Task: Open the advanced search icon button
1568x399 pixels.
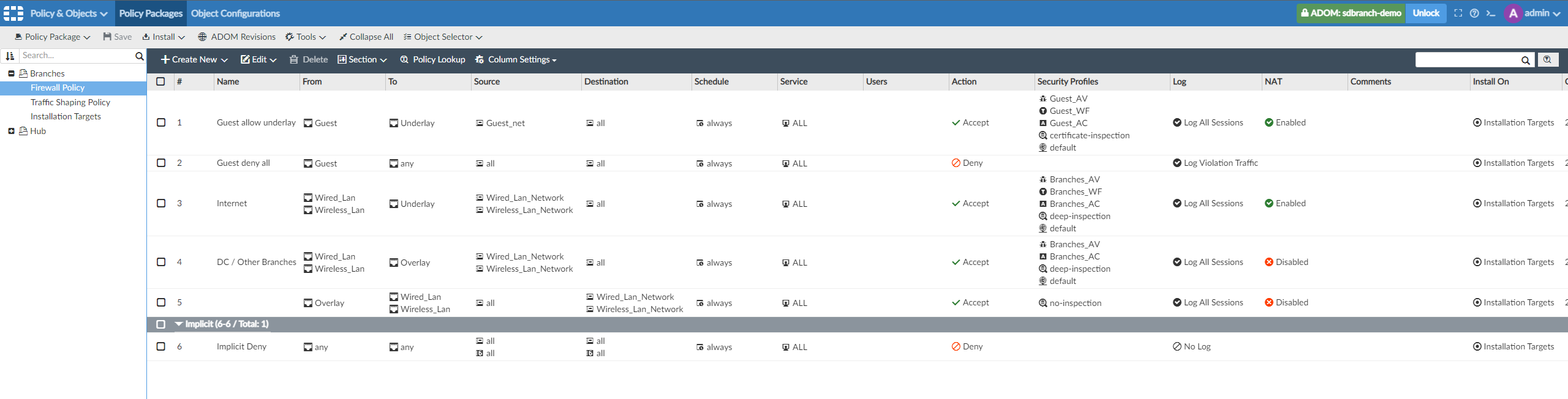Action: (1548, 59)
